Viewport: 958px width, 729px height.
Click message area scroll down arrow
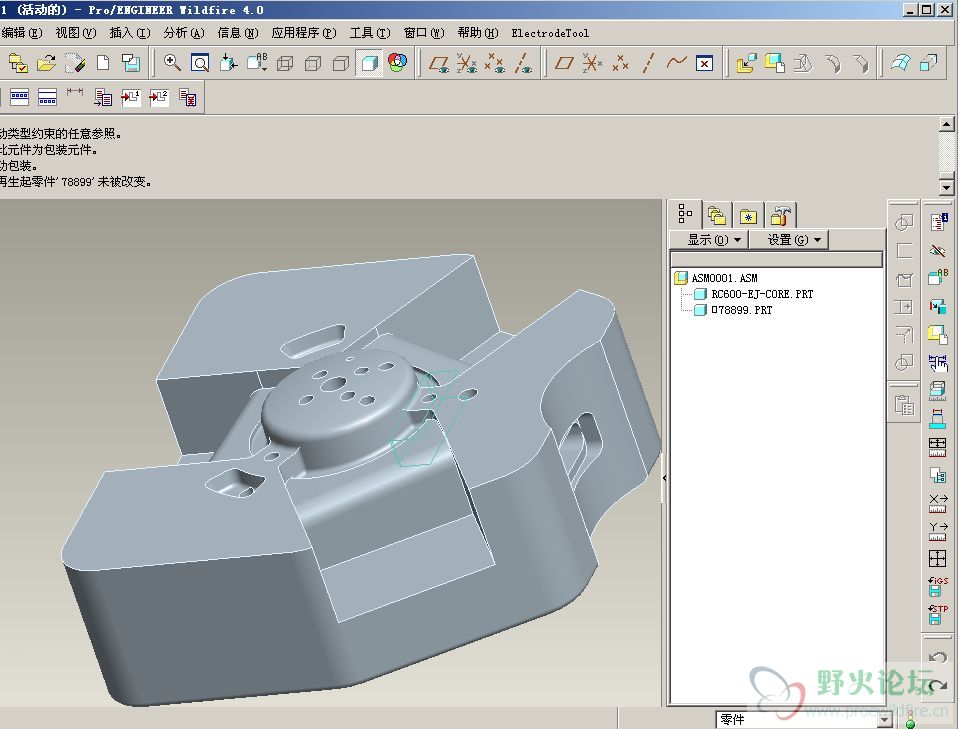coord(946,187)
